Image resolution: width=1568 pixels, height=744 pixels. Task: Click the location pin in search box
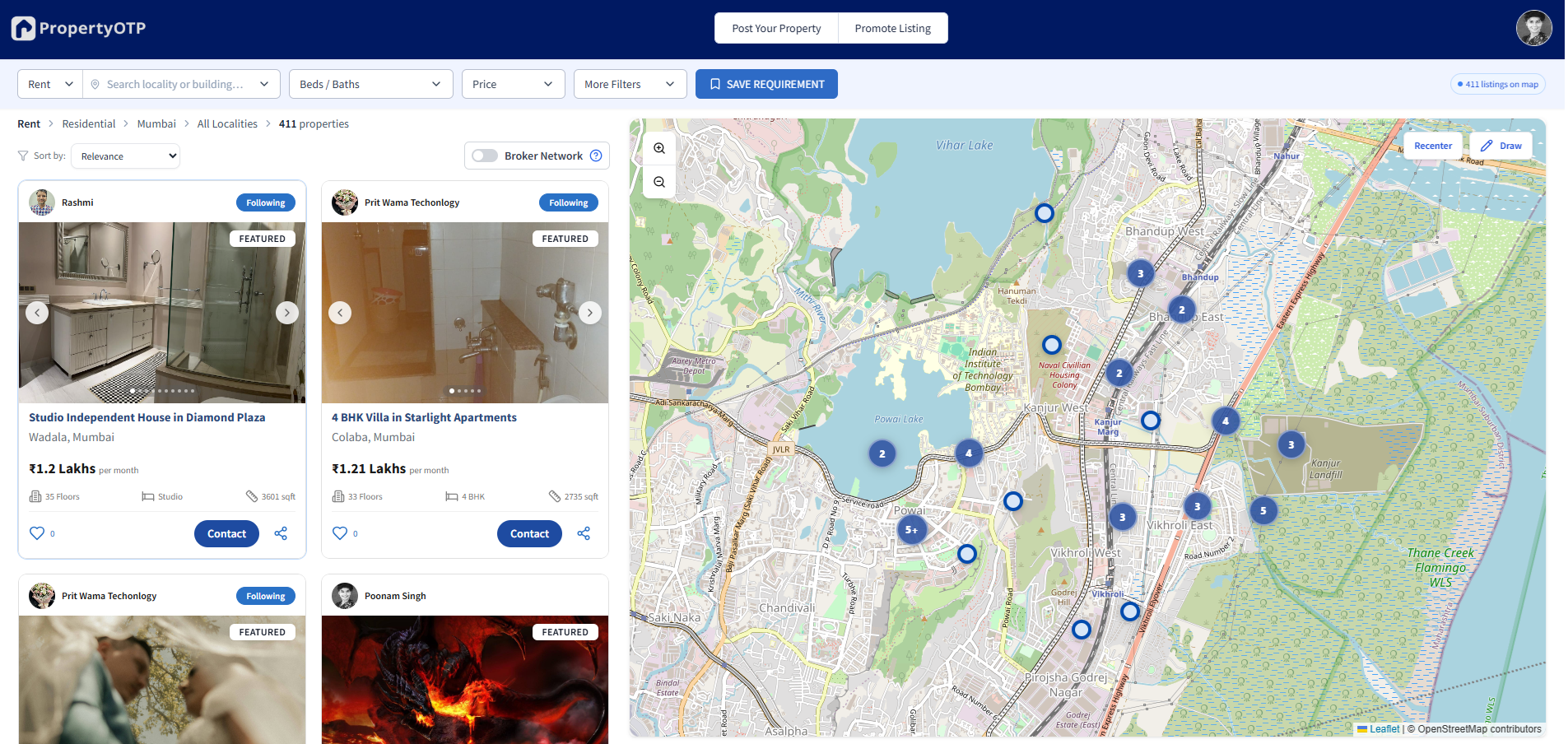click(95, 84)
